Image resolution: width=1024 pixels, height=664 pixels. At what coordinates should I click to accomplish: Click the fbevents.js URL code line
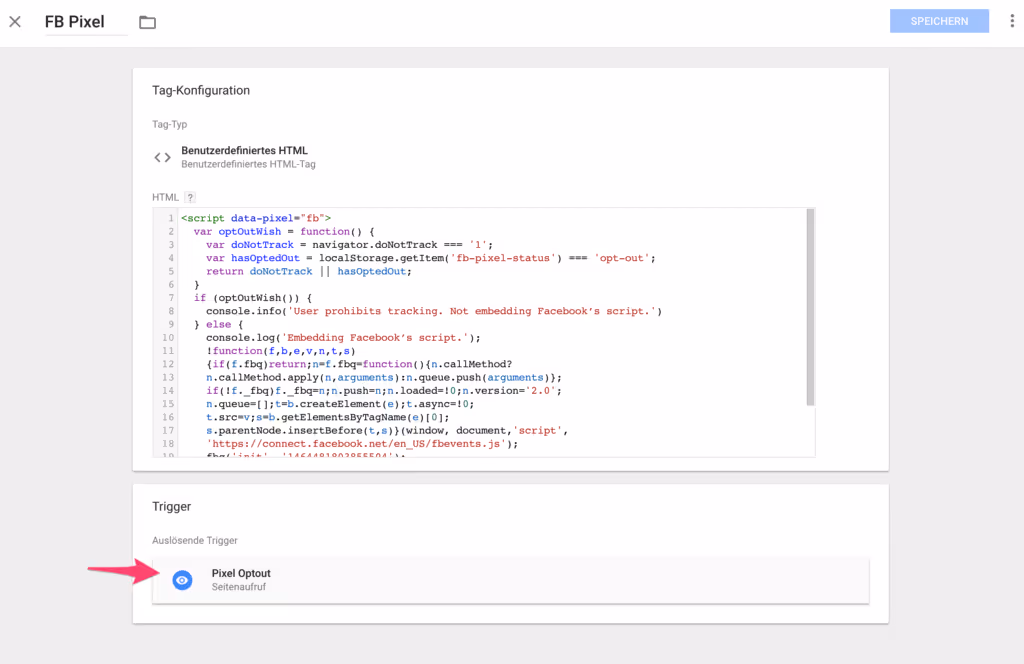[x=362, y=443]
